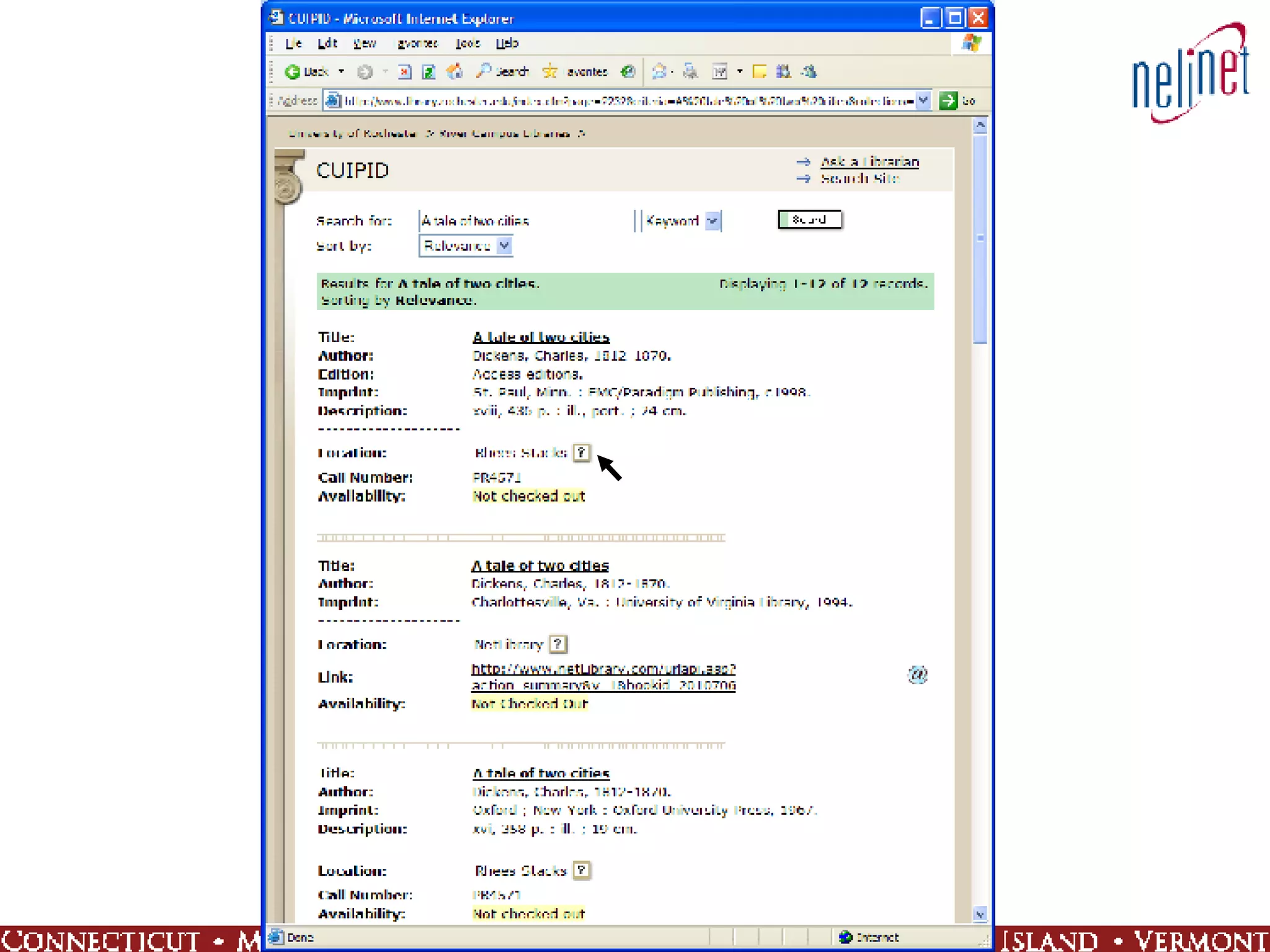
Task: Click the Mail toolbar icon
Action: pyautogui.click(x=659, y=72)
